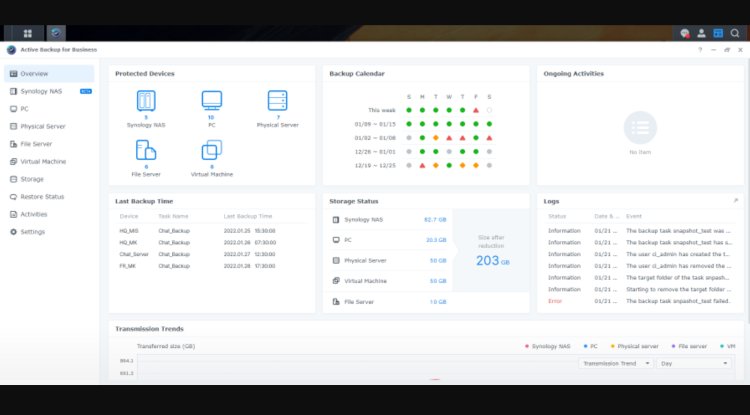
Task: Click the Virtual Machine protected device icon
Action: (211, 150)
